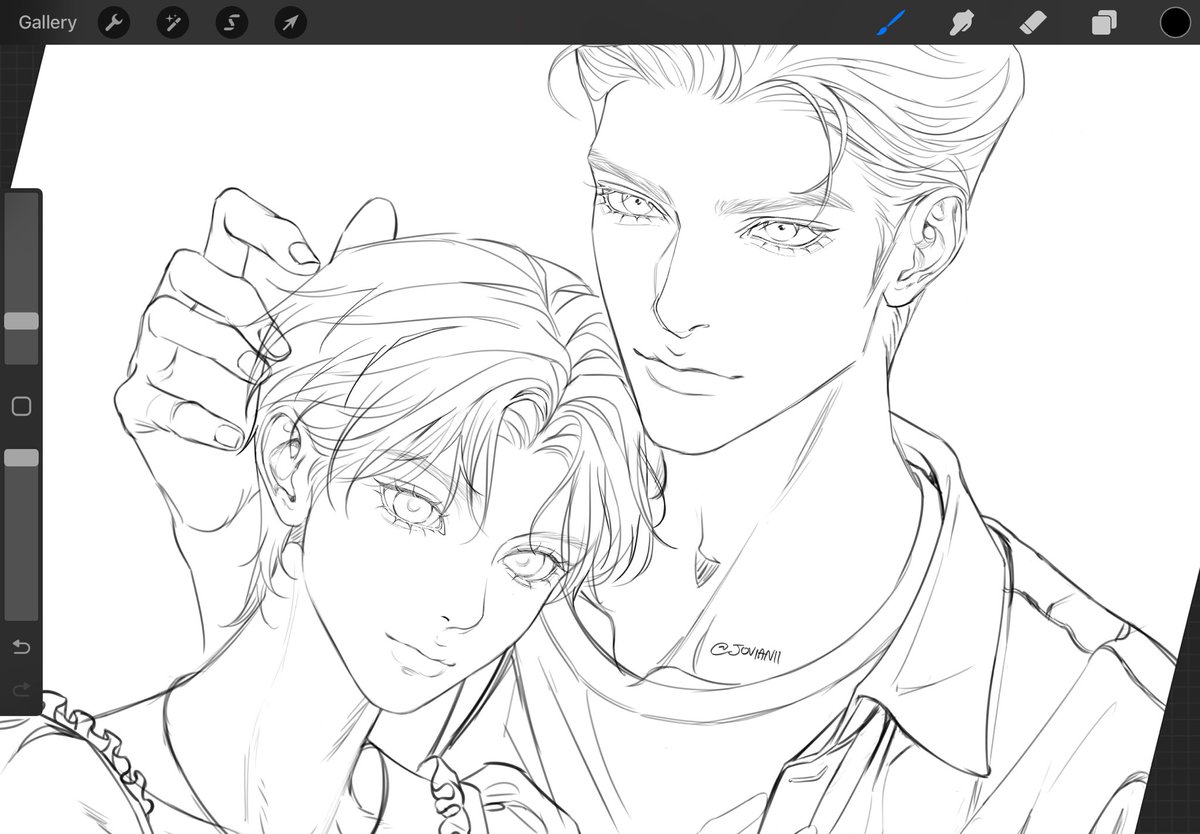Return to the Gallery

pyautogui.click(x=46, y=22)
